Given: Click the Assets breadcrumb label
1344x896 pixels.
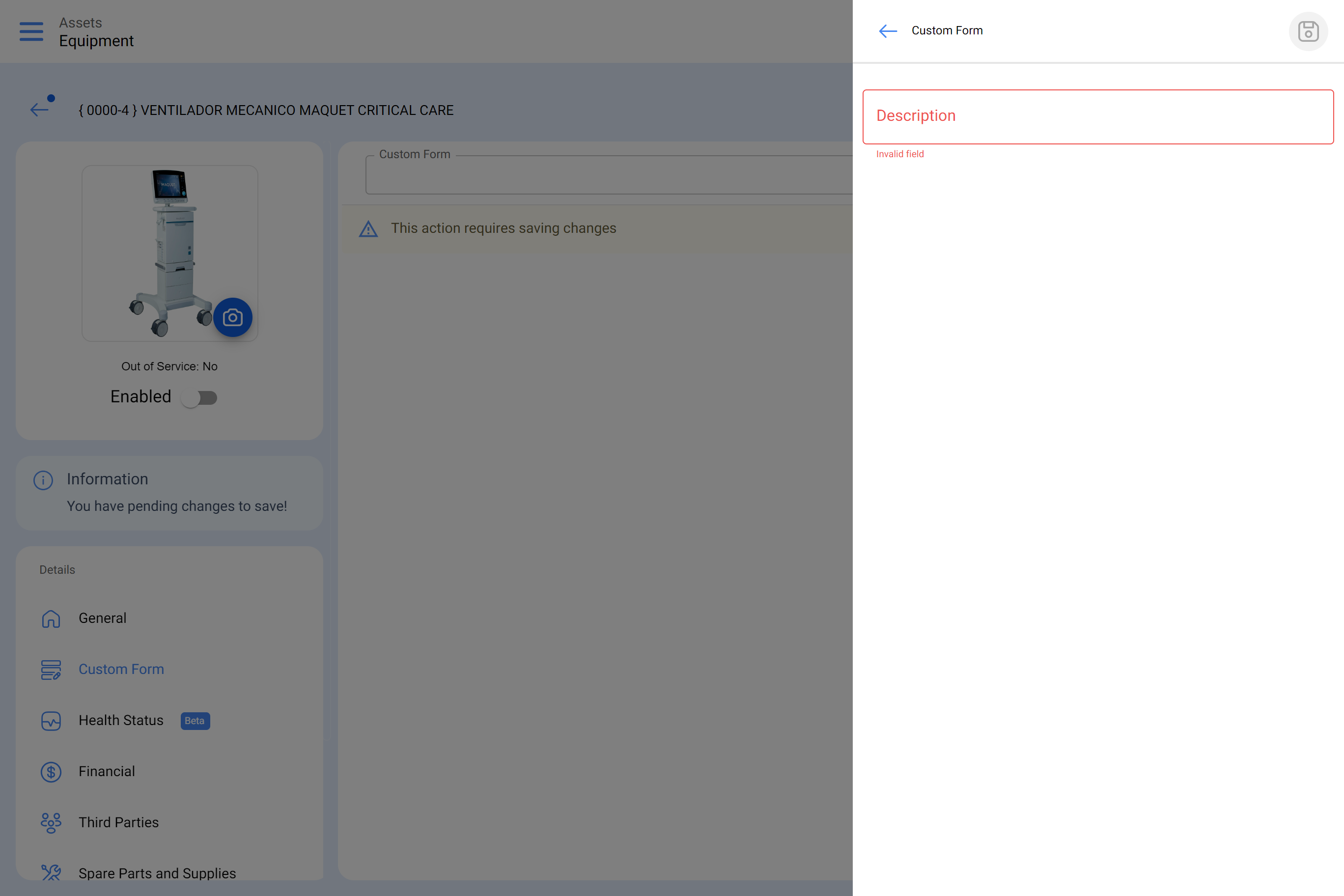Looking at the screenshot, I should click(x=81, y=23).
